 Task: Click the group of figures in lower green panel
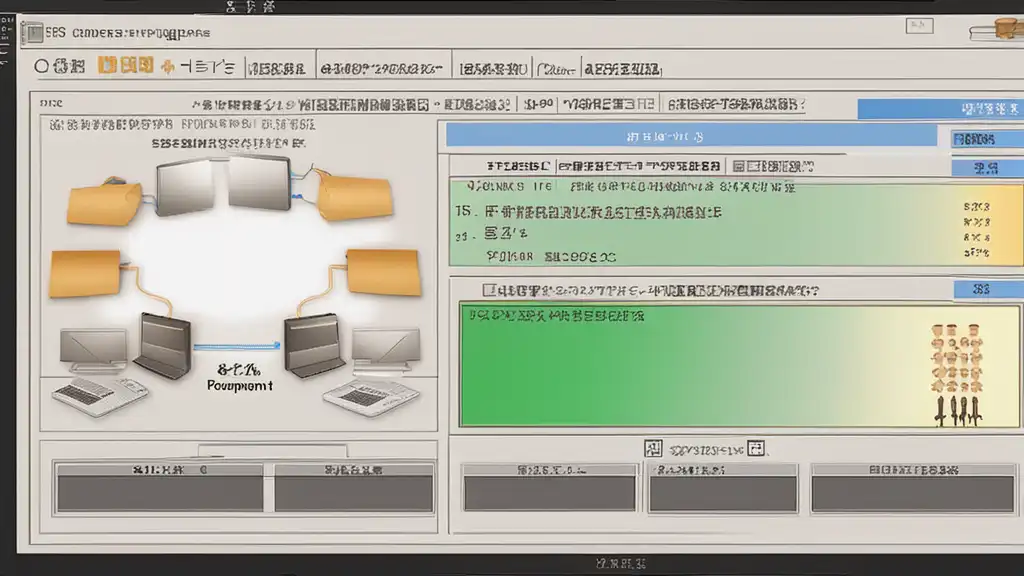(957, 375)
